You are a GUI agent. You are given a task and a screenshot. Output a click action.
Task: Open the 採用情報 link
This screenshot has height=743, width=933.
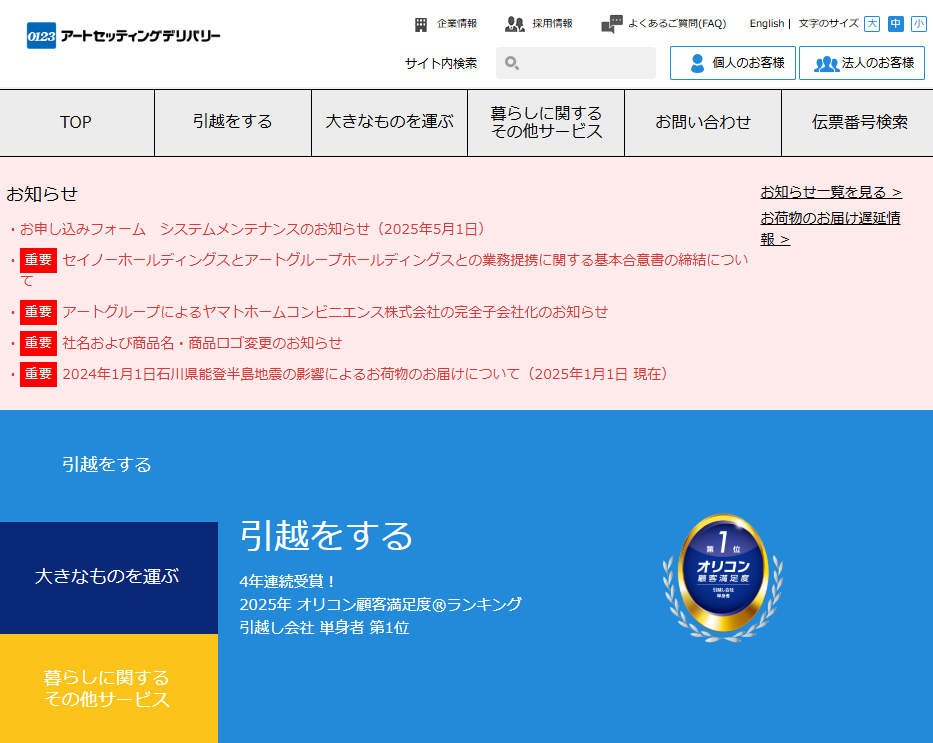pyautogui.click(x=552, y=24)
